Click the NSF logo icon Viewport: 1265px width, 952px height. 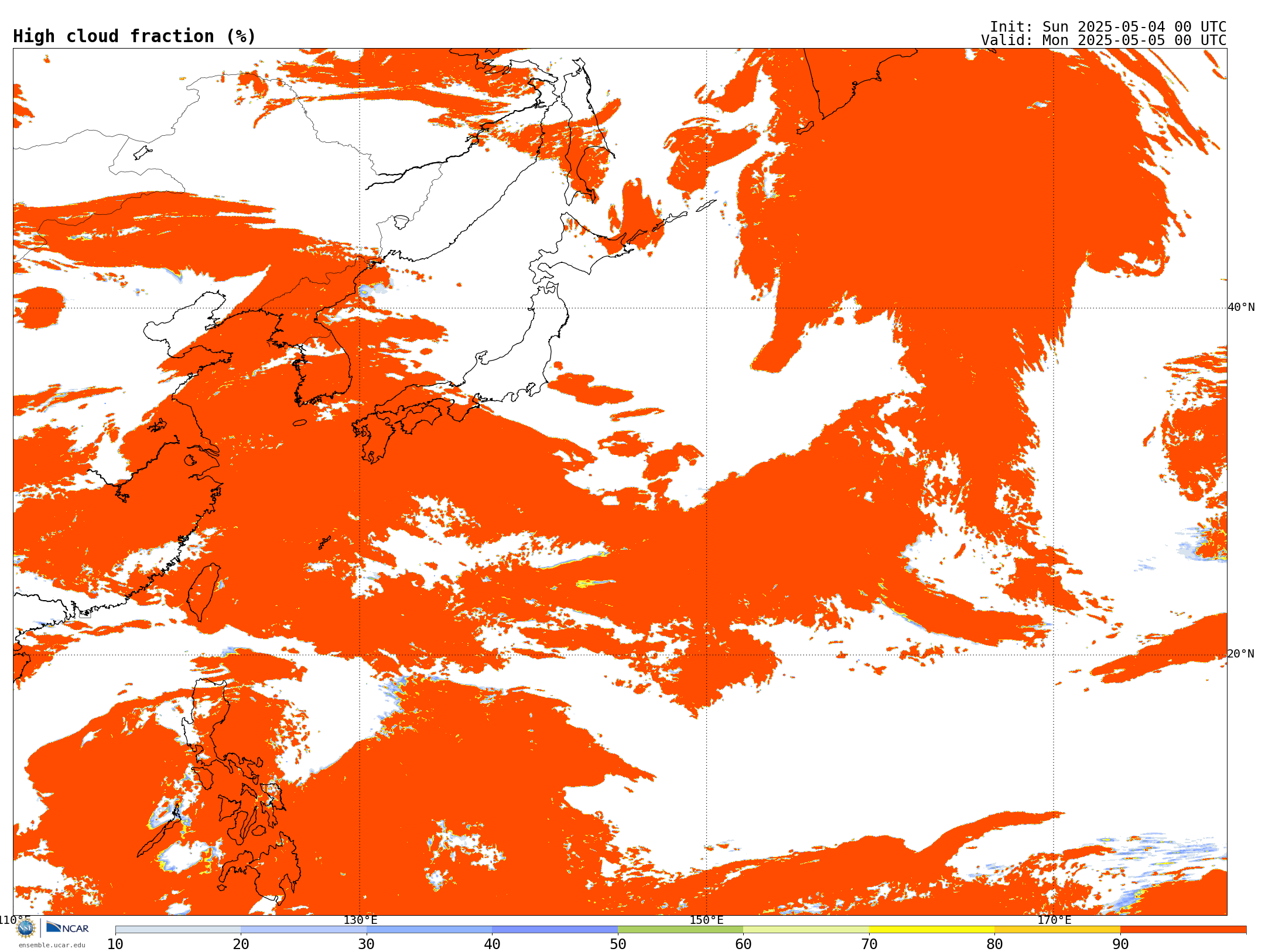click(x=26, y=928)
